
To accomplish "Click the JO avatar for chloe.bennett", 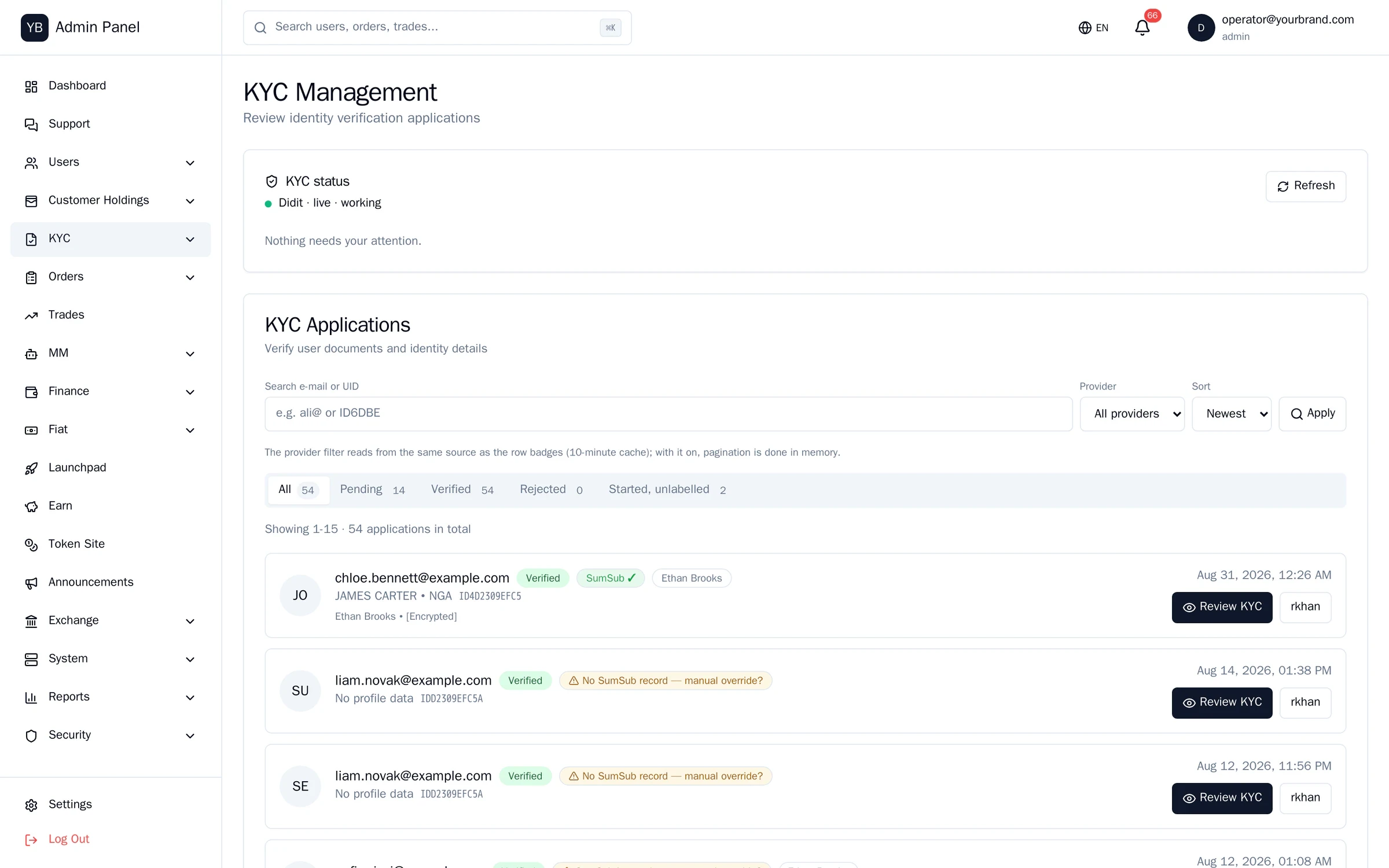I will (x=300, y=595).
